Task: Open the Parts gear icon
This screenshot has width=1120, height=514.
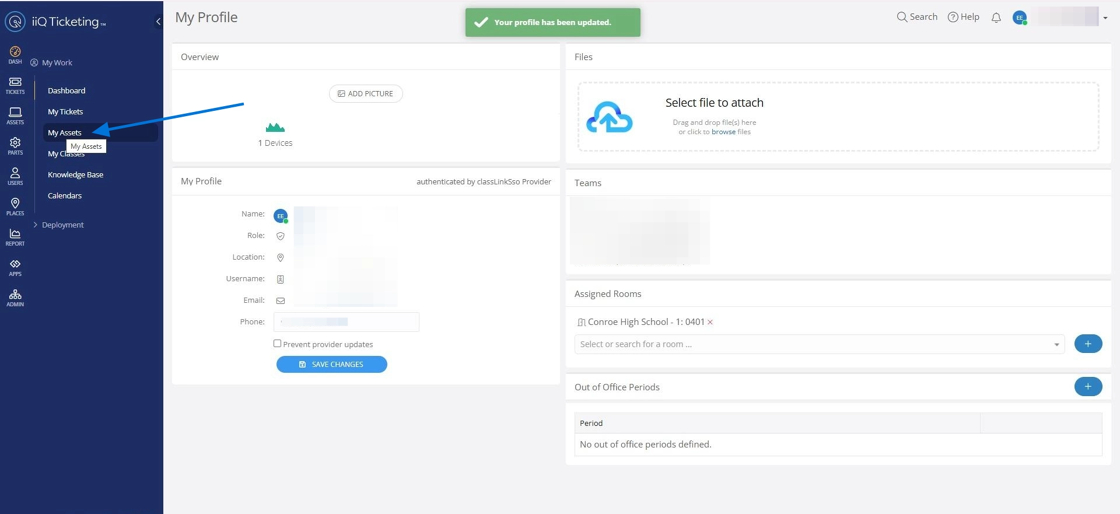Action: [15, 146]
